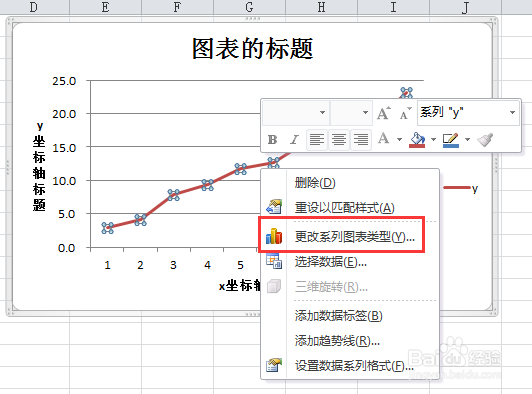Image resolution: width=532 pixels, height=394 pixels.
Task: Choose 更改系列图表类型(Y)... menu entry
Action: (350, 237)
